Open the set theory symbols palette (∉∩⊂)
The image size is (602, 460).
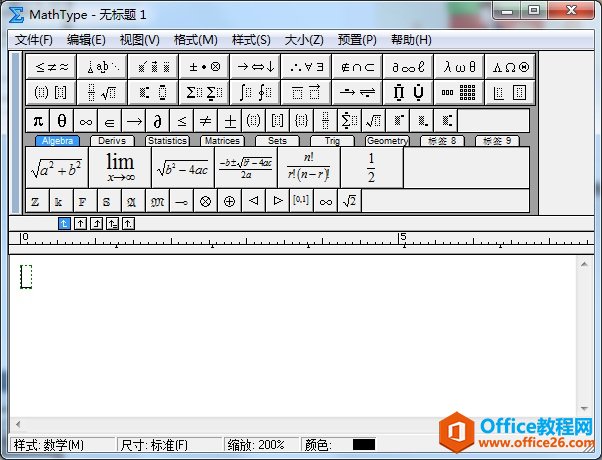click(x=357, y=67)
